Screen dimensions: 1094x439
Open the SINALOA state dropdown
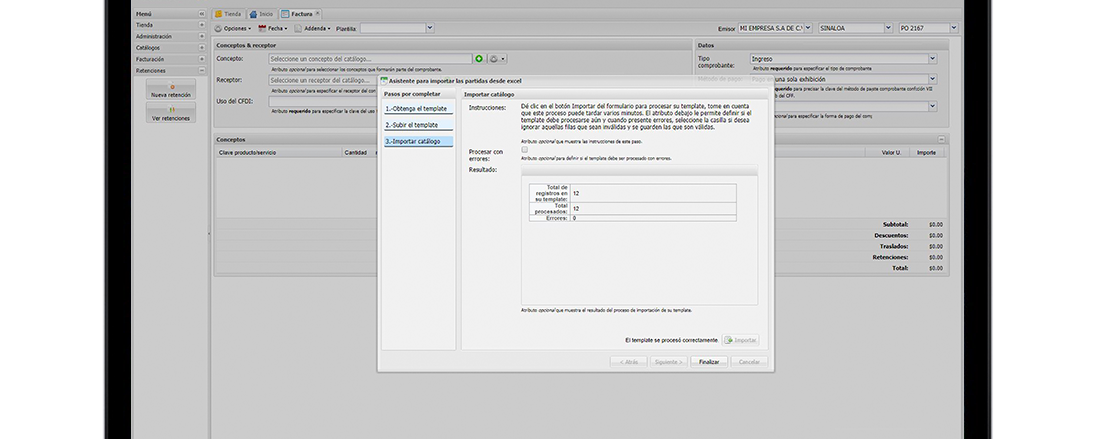[x=889, y=29]
